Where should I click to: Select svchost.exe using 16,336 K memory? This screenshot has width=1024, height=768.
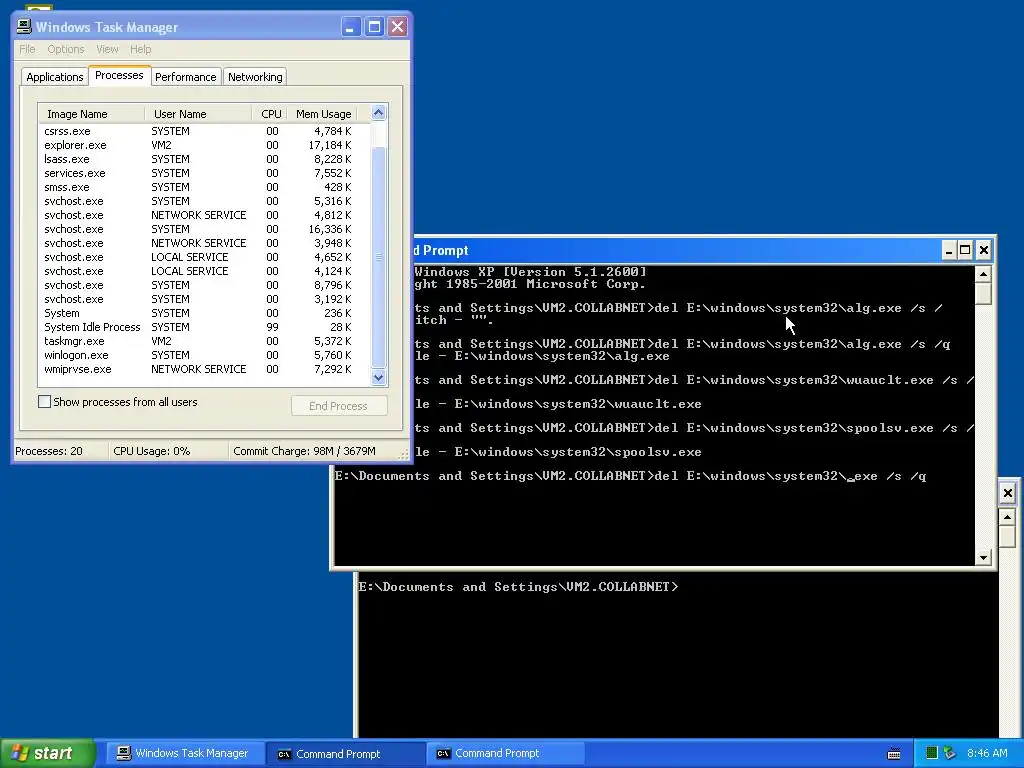coord(198,229)
